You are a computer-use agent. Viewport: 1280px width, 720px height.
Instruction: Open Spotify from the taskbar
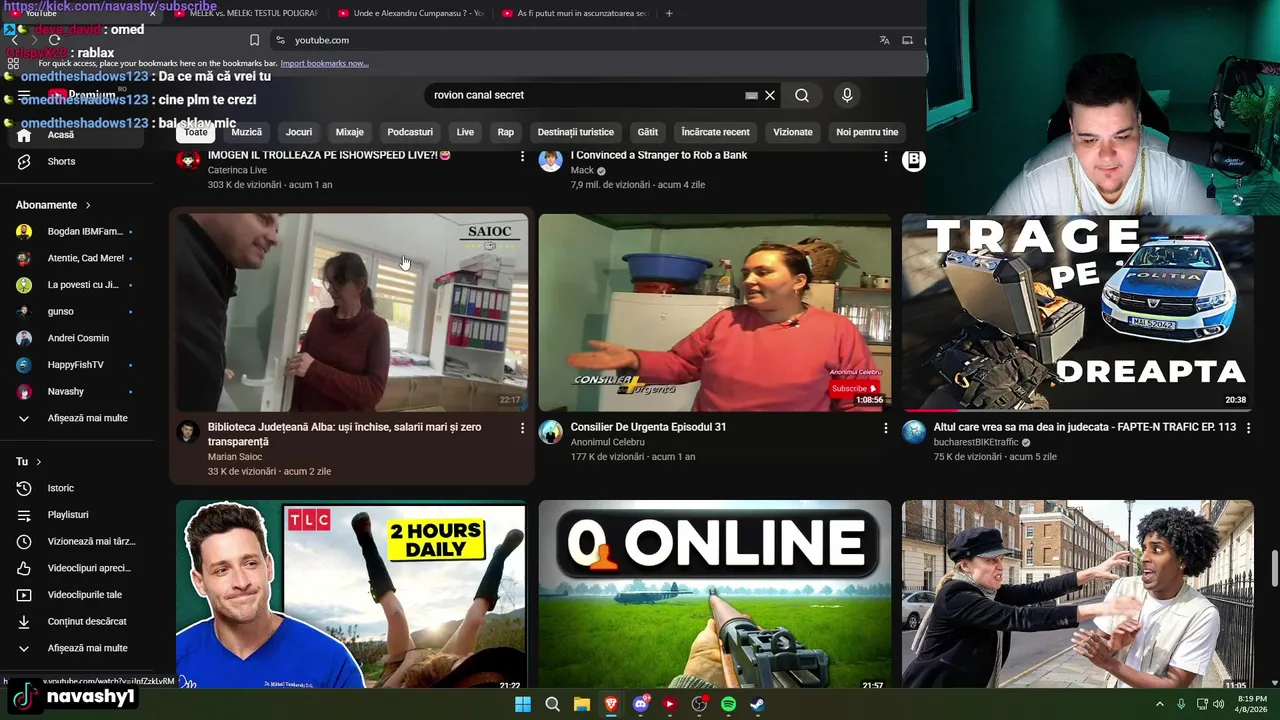coord(729,704)
